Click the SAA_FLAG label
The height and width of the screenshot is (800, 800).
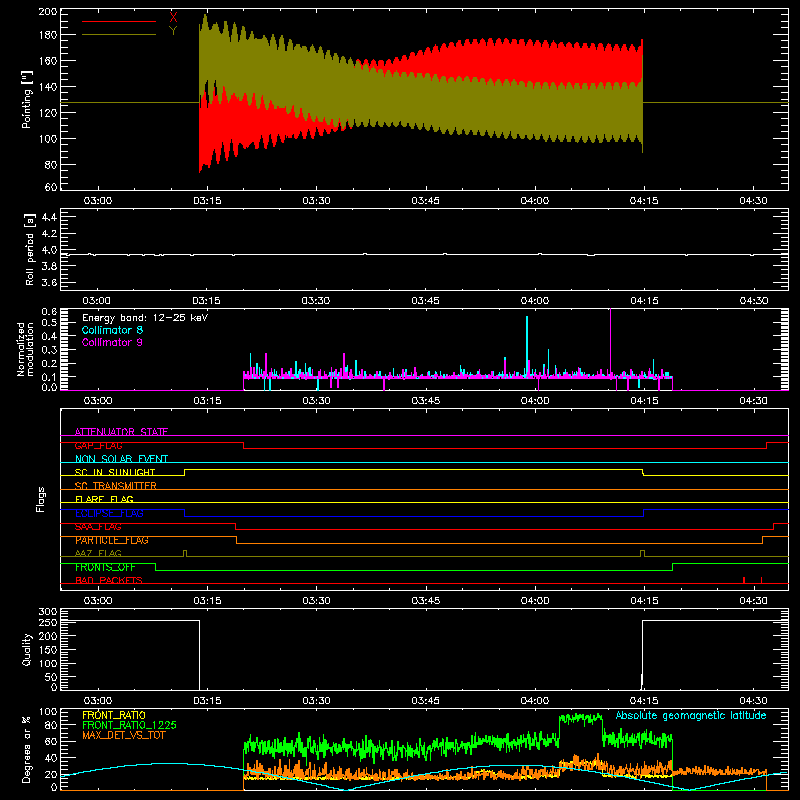coord(98,527)
